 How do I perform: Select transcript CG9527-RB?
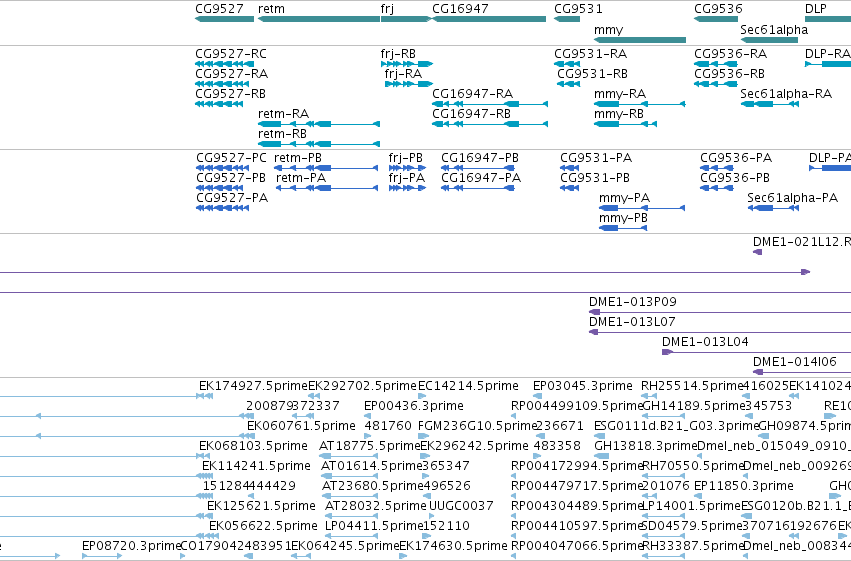click(219, 104)
